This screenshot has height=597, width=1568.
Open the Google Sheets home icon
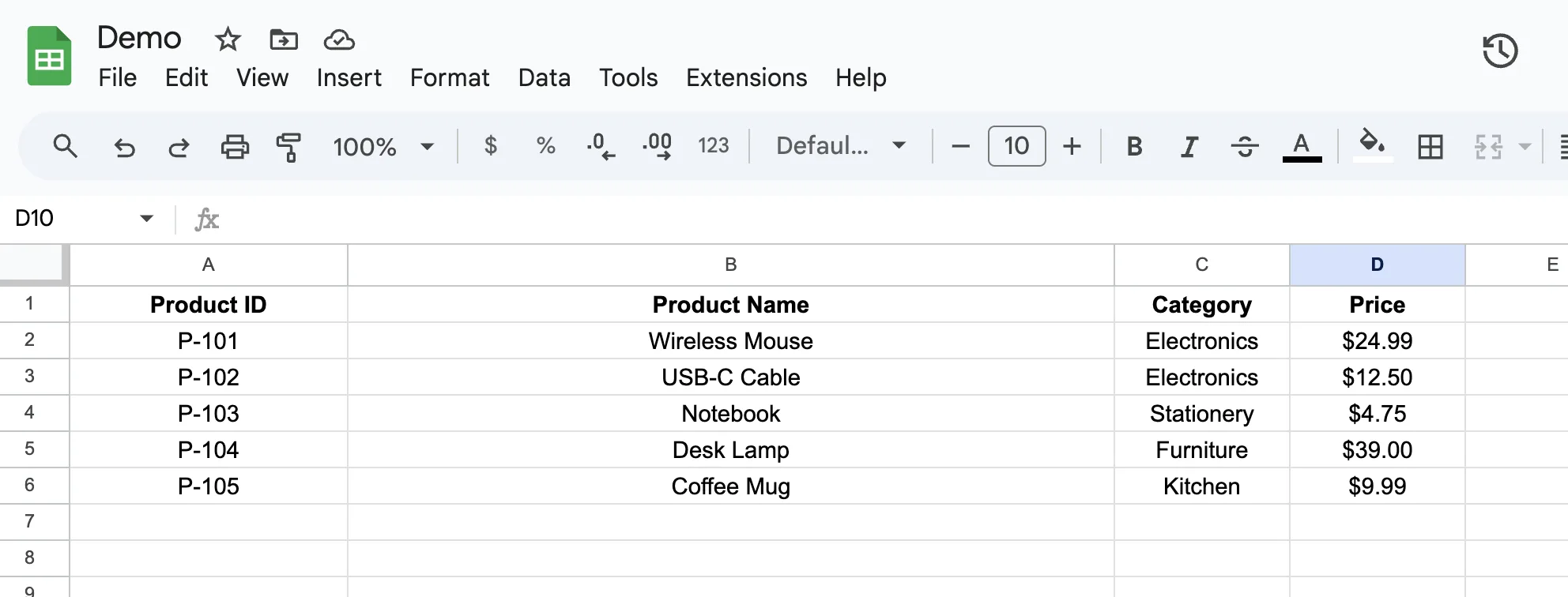point(49,56)
